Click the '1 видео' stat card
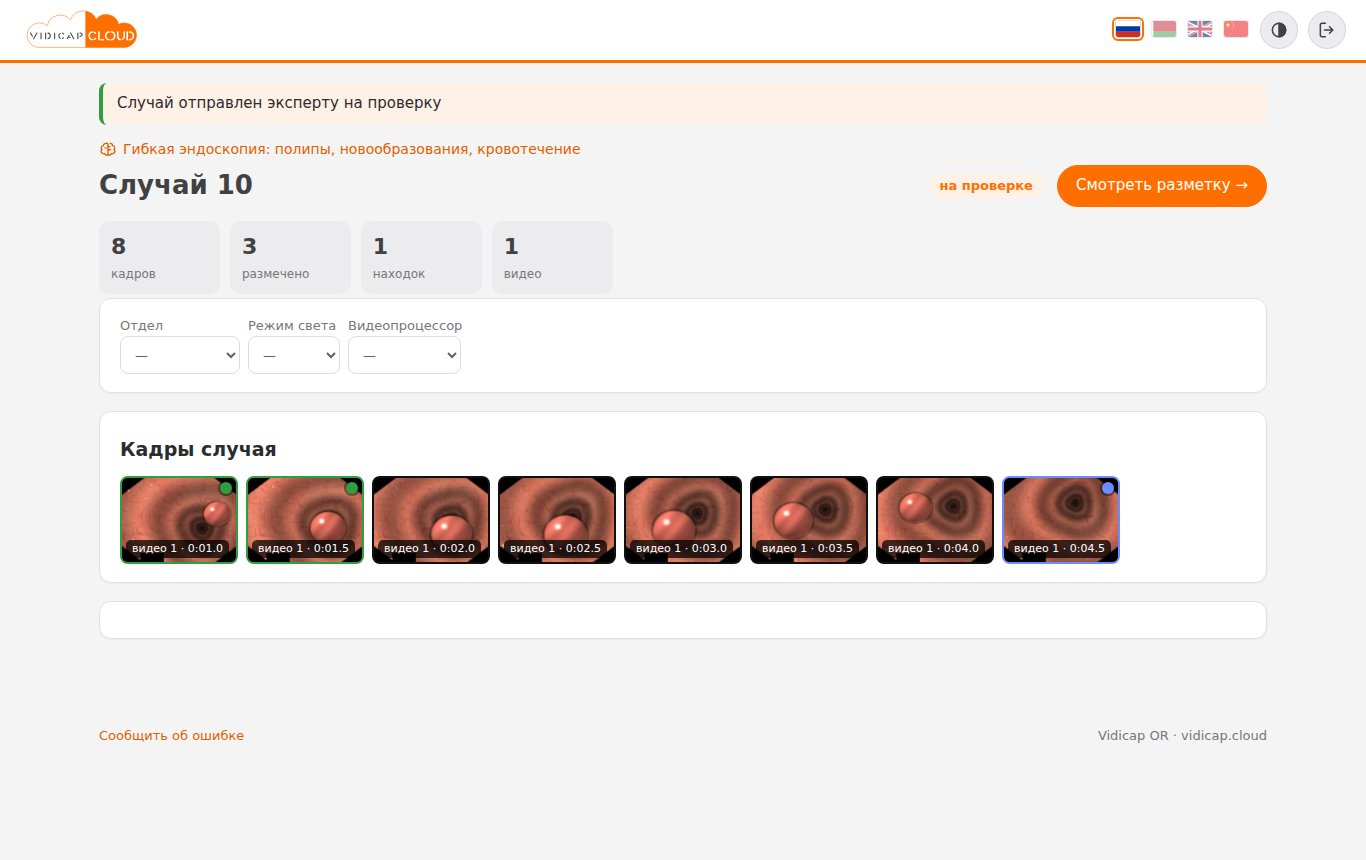The height and width of the screenshot is (860, 1366). coord(552,257)
